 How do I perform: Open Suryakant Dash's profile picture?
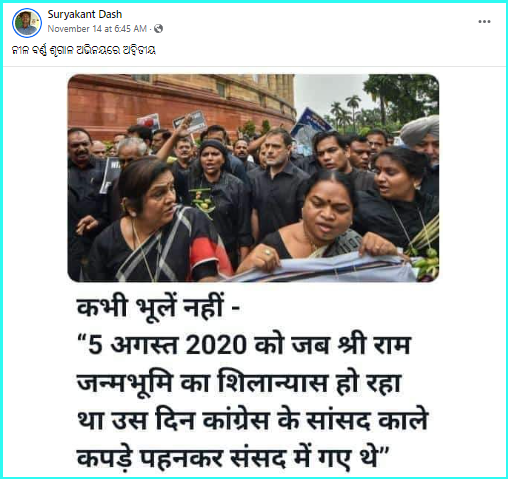[x=27, y=23]
